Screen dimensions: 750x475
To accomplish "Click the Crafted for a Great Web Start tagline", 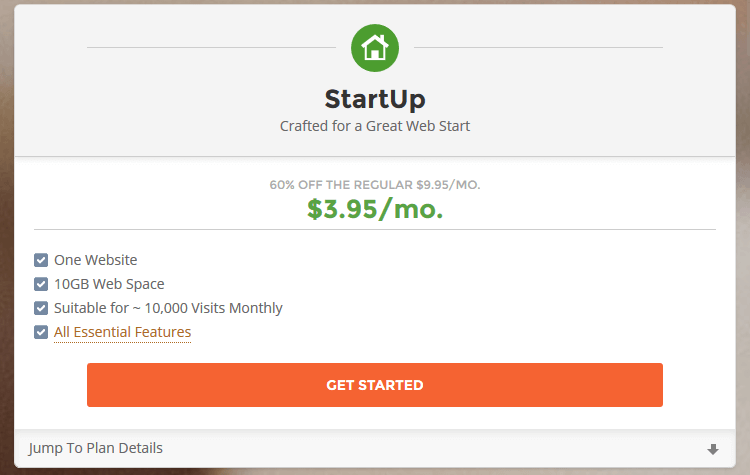I will coord(375,126).
